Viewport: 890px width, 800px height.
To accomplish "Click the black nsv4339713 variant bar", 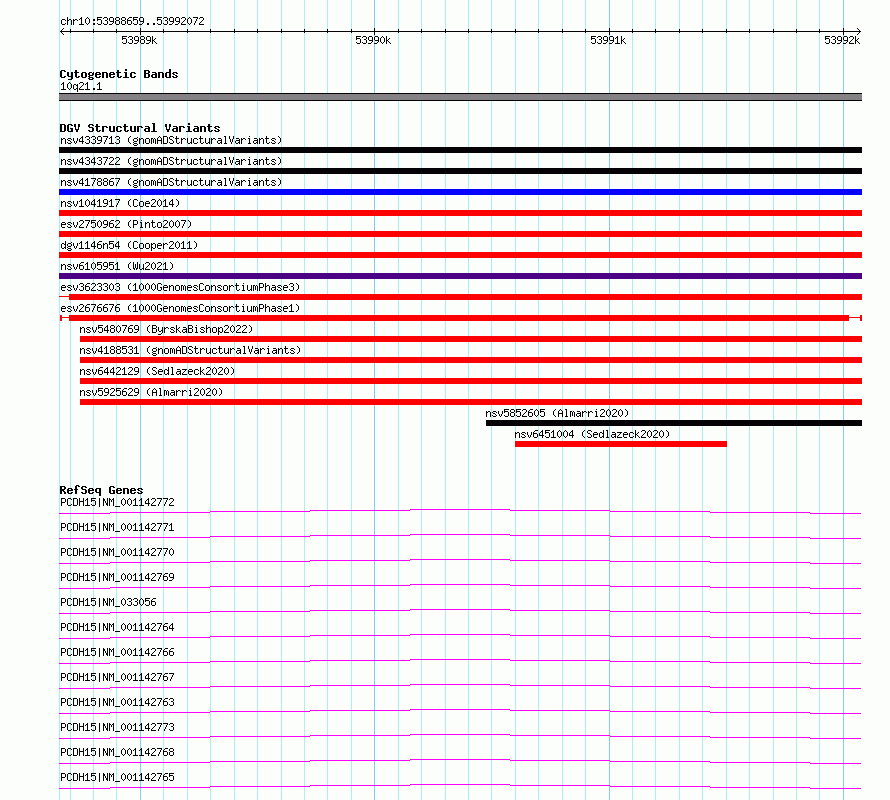I will pyautogui.click(x=460, y=150).
